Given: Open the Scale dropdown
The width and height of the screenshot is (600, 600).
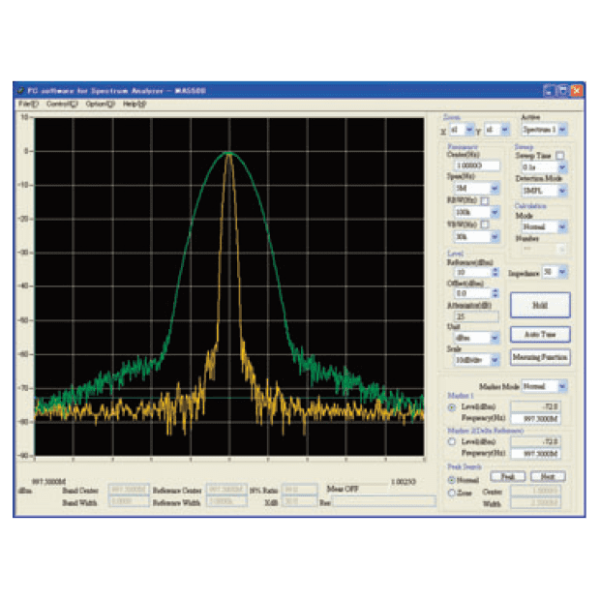Looking at the screenshot, I should coord(494,360).
